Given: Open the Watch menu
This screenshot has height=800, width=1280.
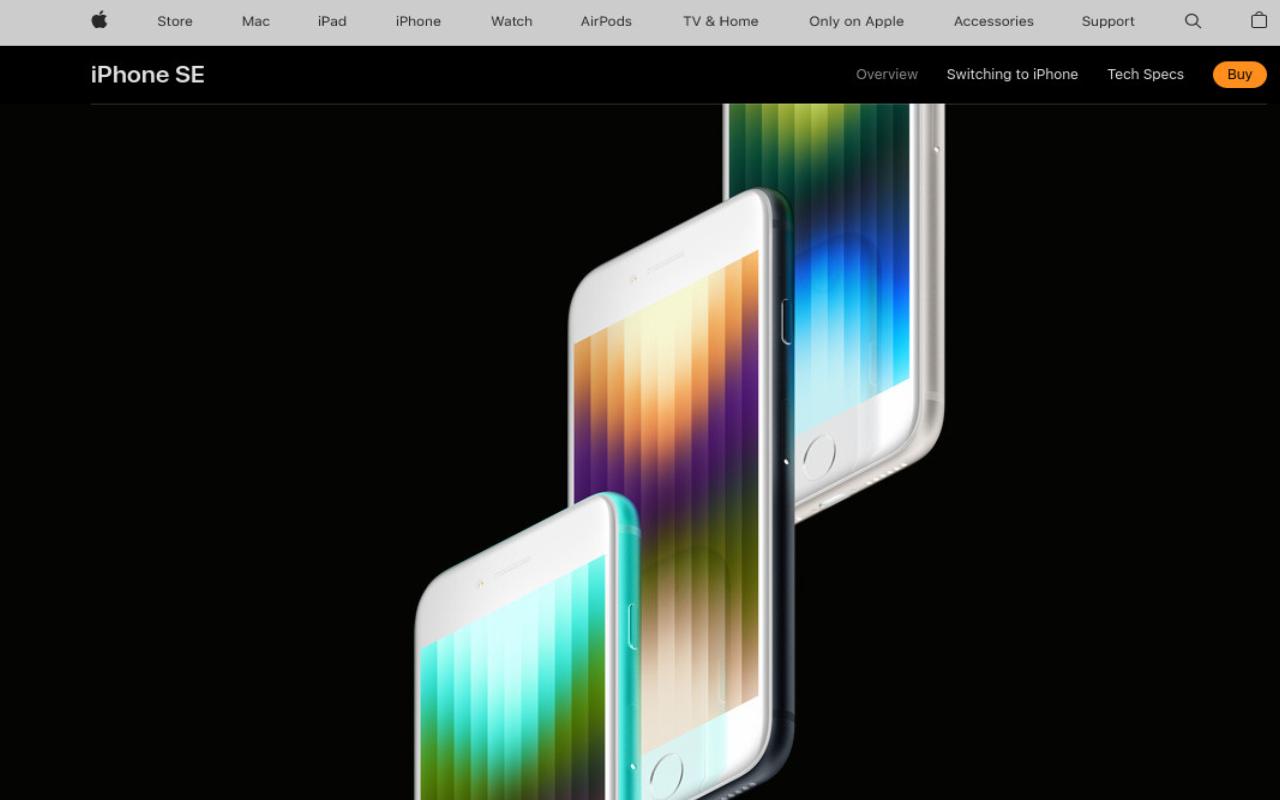Looking at the screenshot, I should click(x=511, y=21).
